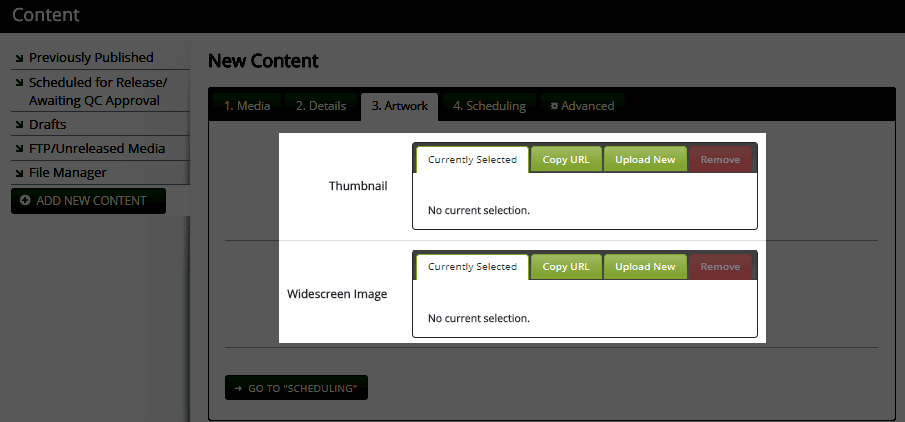The width and height of the screenshot is (905, 422).
Task: Select Thumbnail's Currently Selected tab
Action: point(472,160)
